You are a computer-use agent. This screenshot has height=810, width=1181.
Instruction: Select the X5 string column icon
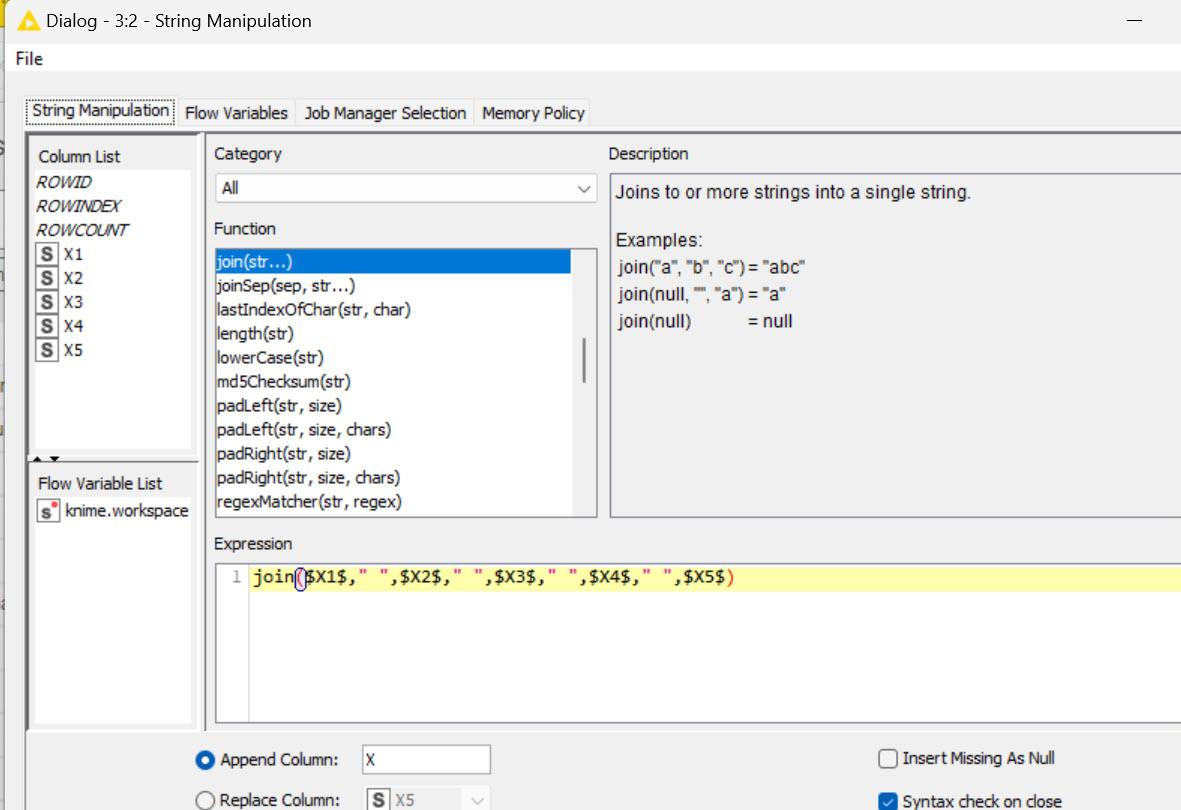point(47,350)
